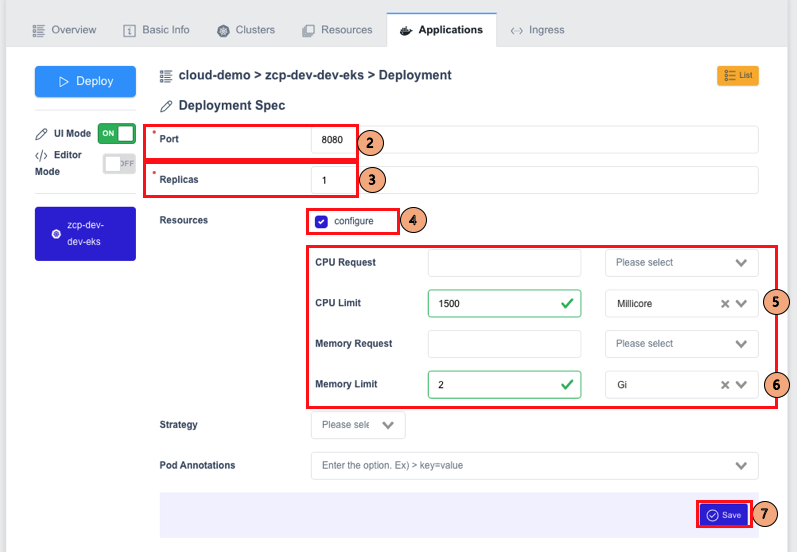Click the code brackets icon for Editor Mode
Image resolution: width=797 pixels, height=552 pixels.
41,155
